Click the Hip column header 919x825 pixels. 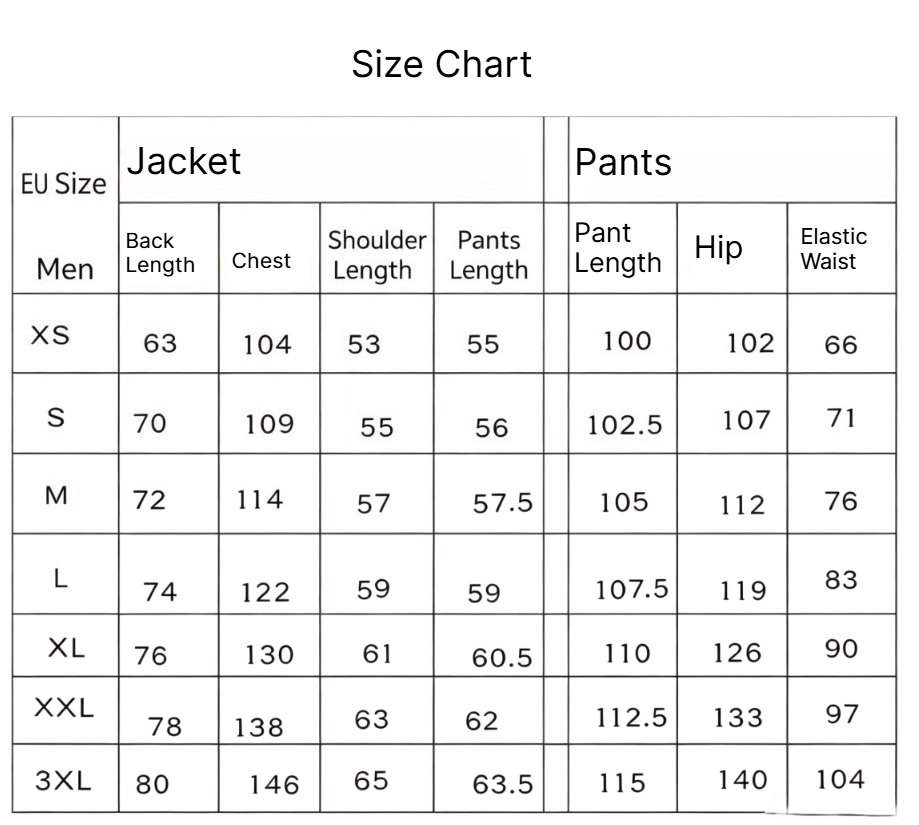[718, 247]
